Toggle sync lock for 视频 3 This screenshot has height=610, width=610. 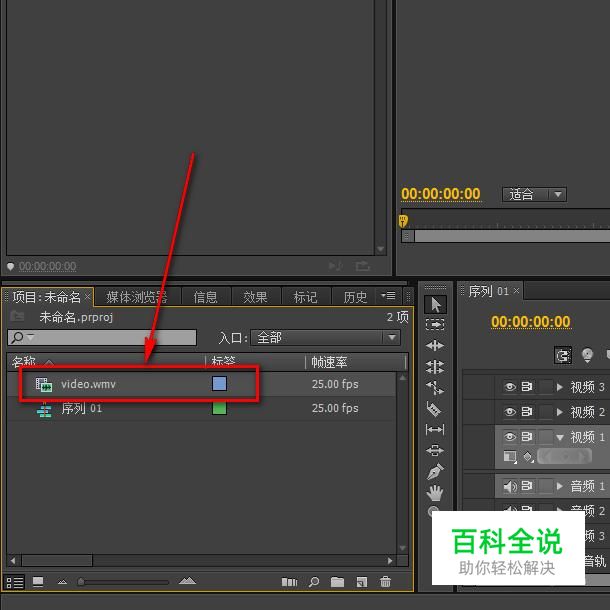click(527, 387)
